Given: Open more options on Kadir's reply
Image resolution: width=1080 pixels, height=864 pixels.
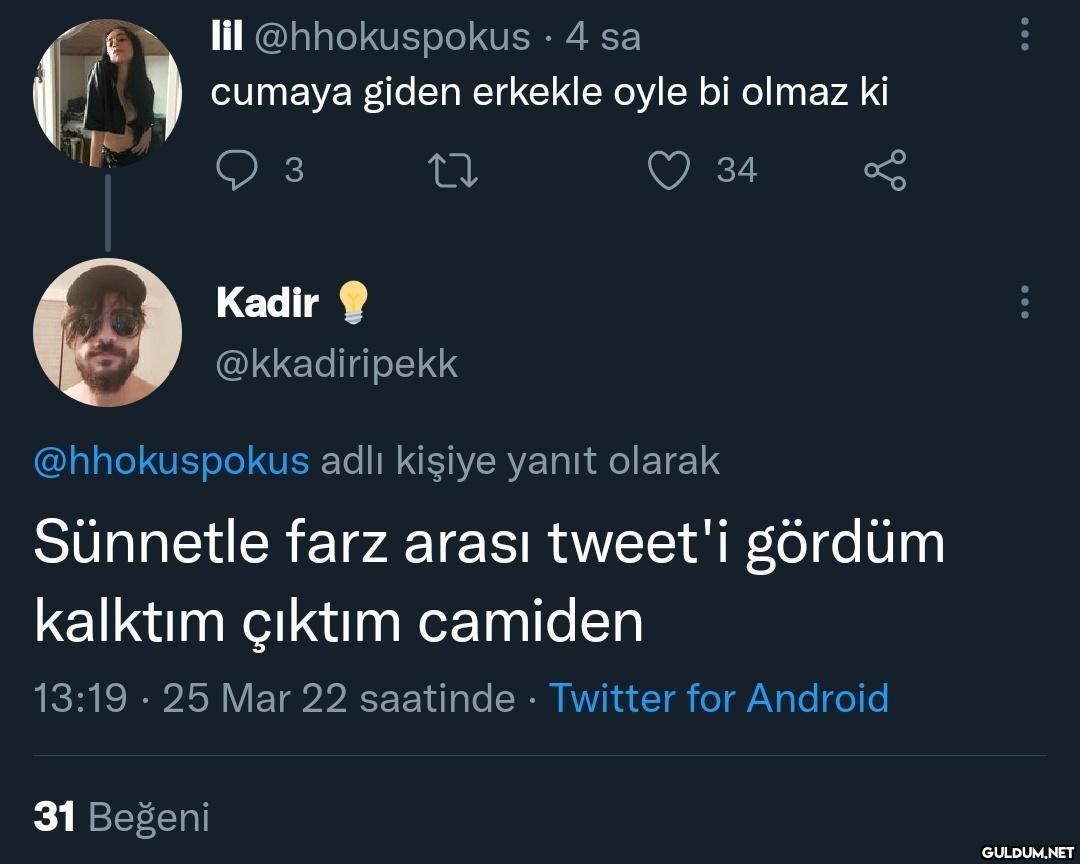Looking at the screenshot, I should [1024, 301].
